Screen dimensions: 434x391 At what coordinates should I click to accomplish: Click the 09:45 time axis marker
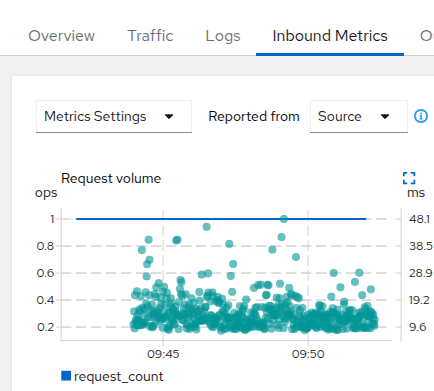[x=163, y=354]
